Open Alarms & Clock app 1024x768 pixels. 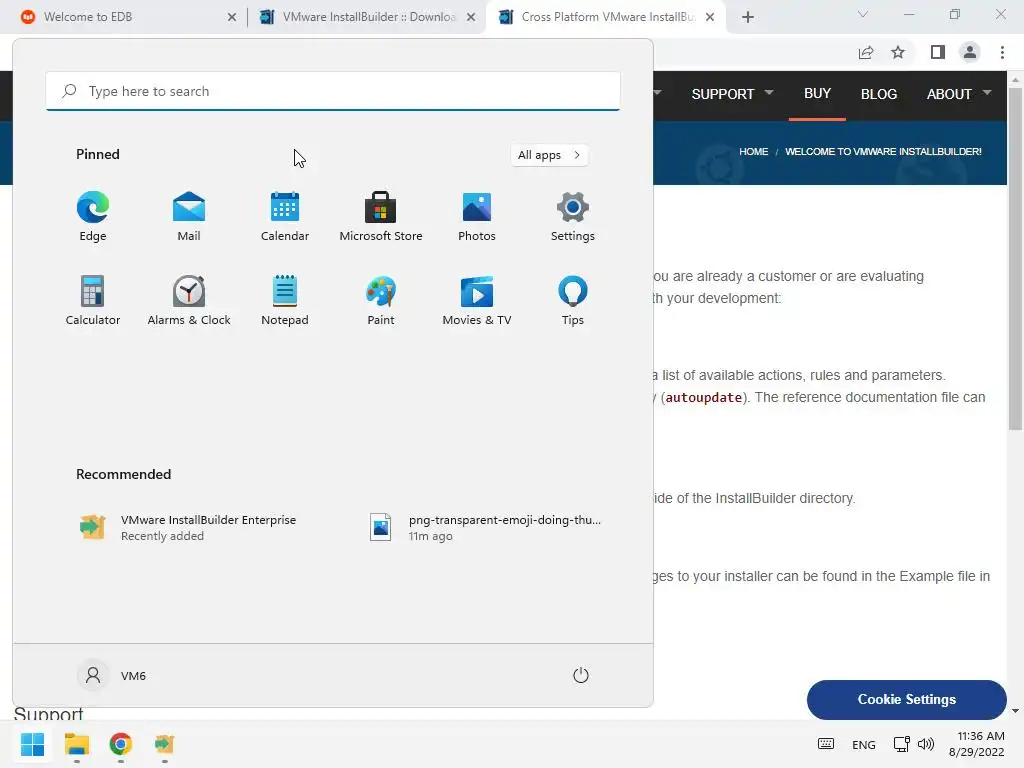click(189, 300)
